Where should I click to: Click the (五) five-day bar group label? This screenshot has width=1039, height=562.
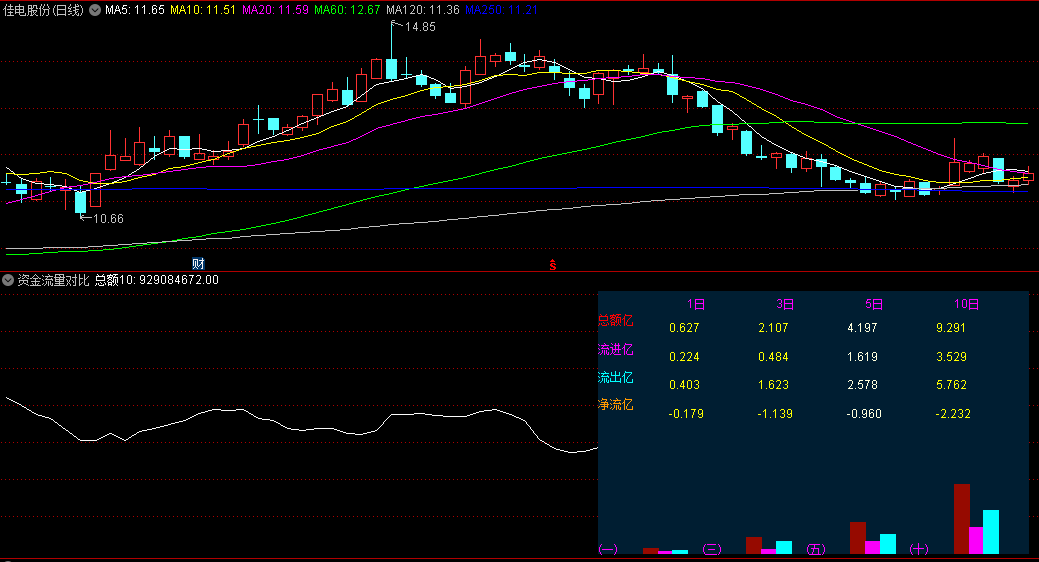pyautogui.click(x=816, y=549)
